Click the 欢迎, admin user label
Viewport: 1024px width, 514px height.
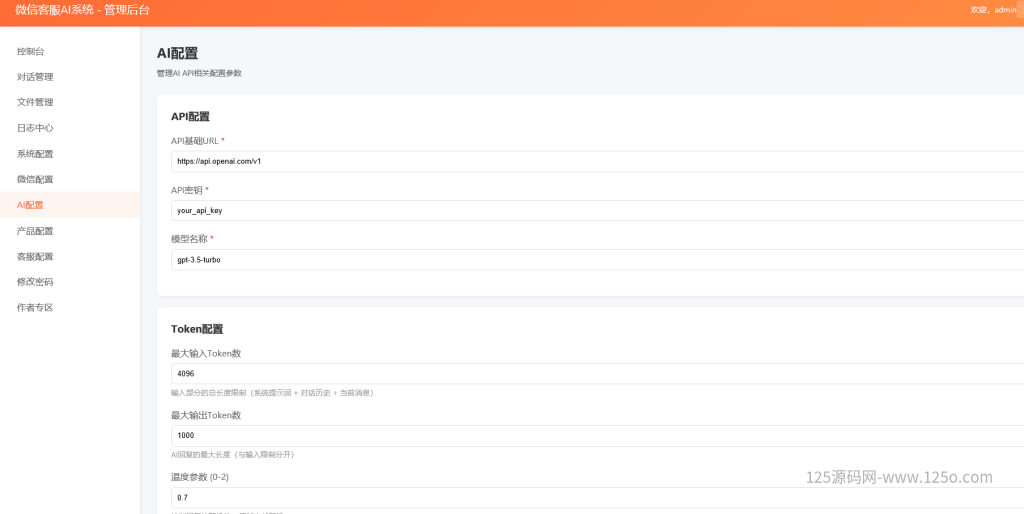[x=992, y=10]
